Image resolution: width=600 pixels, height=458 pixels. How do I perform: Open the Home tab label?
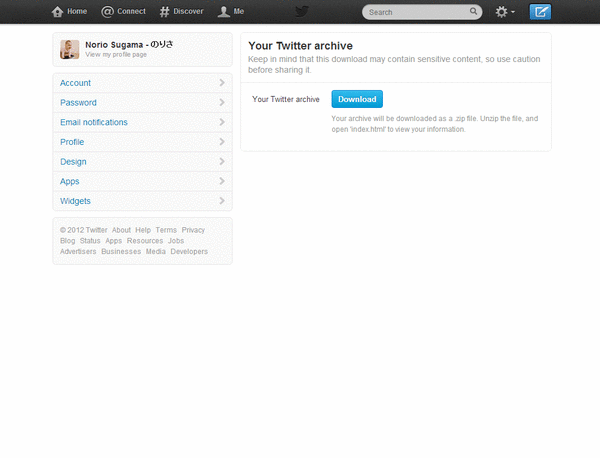[x=77, y=11]
